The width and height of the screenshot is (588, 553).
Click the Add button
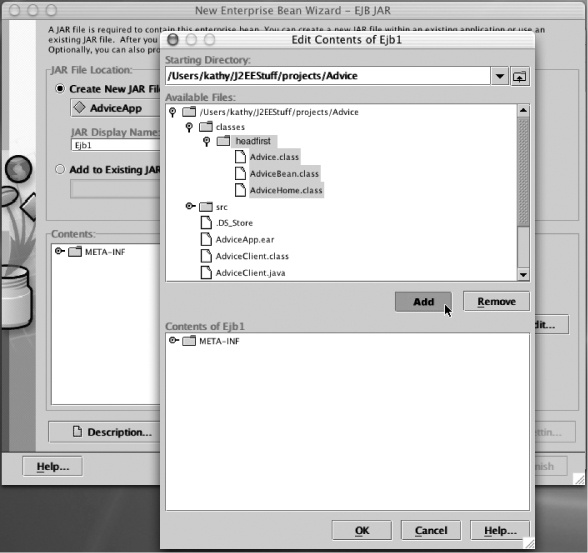(423, 302)
